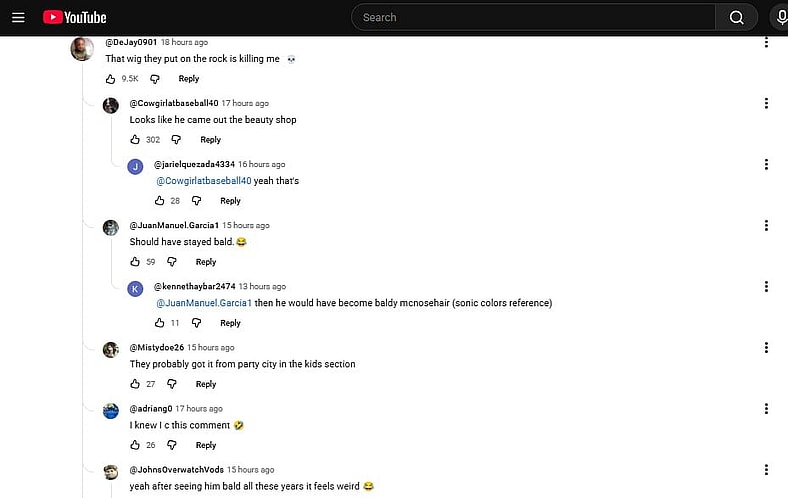The width and height of the screenshot is (788, 498).
Task: Open the @JuanManuel.Garcia1 author name link
Action: point(174,226)
